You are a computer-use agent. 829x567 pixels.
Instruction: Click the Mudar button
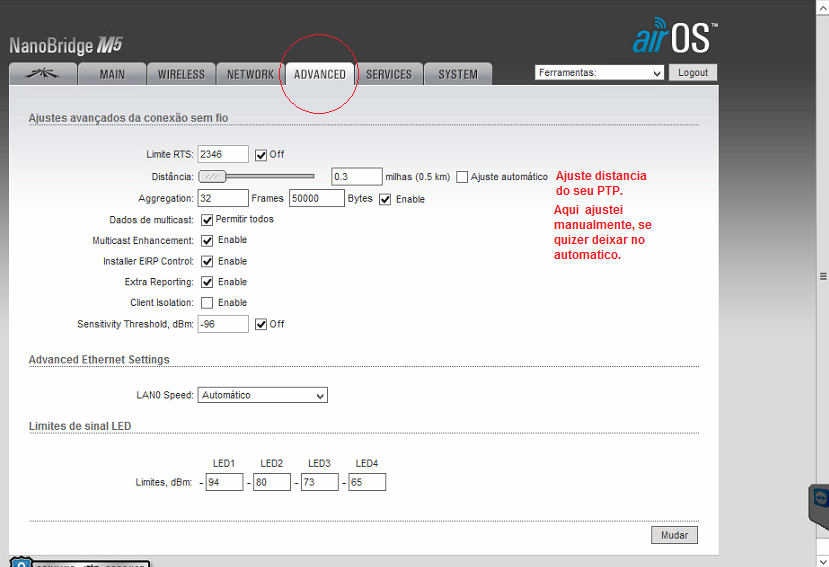[674, 535]
